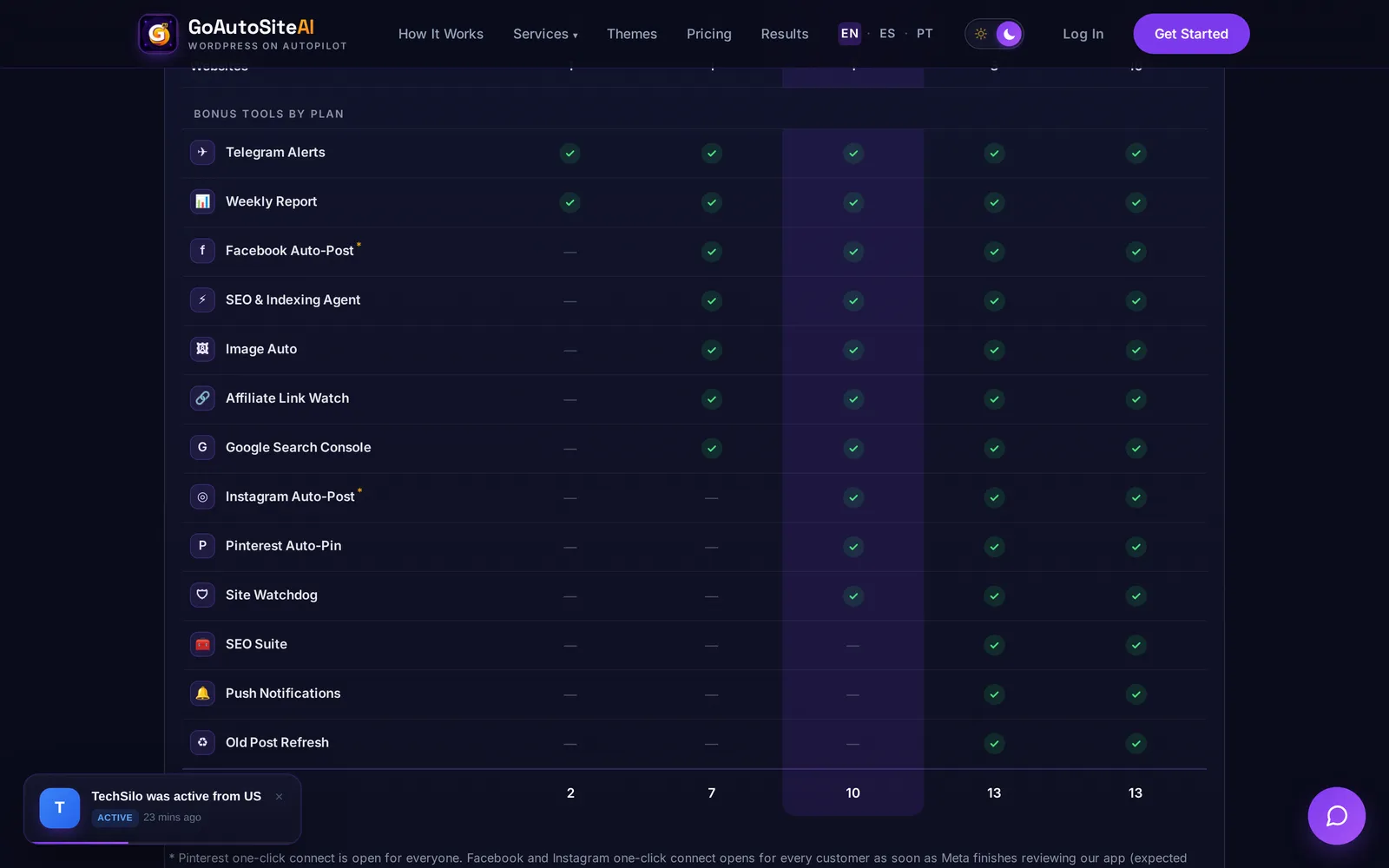Image resolution: width=1389 pixels, height=868 pixels.
Task: Open the chat bubble widget
Action: point(1336,816)
